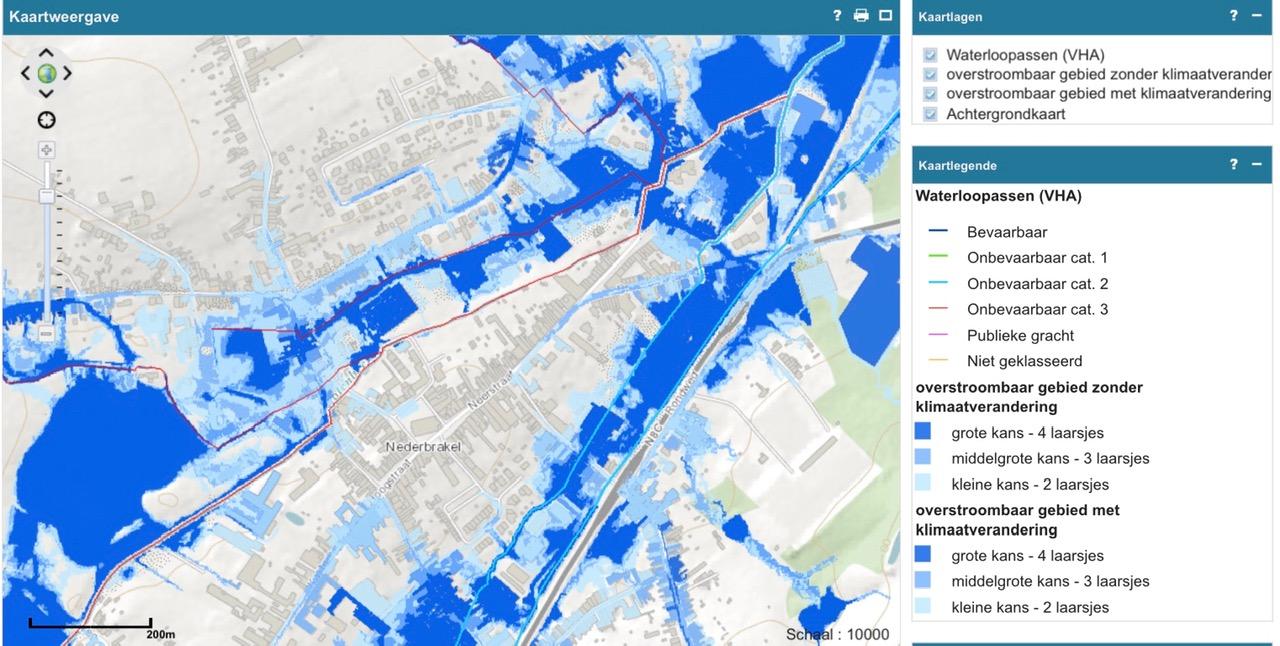The image size is (1280, 646).
Task: Open help for Kaartlagen panel
Action: 1234,16
